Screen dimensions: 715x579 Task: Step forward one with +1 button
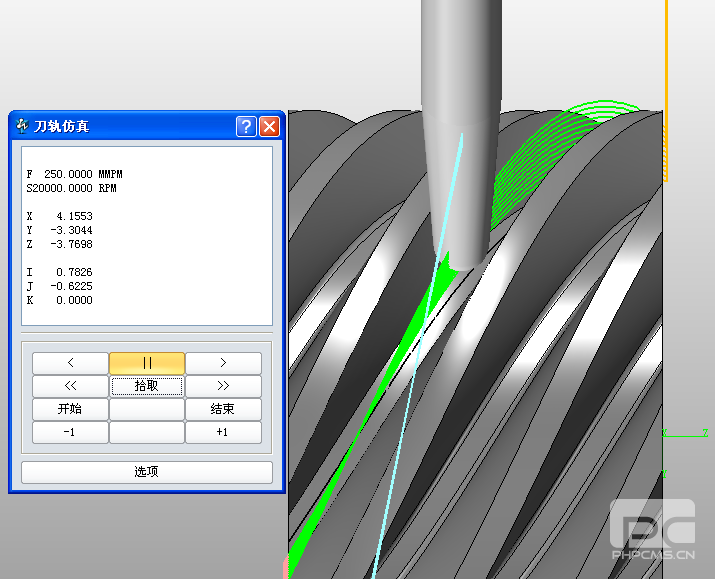pos(223,432)
